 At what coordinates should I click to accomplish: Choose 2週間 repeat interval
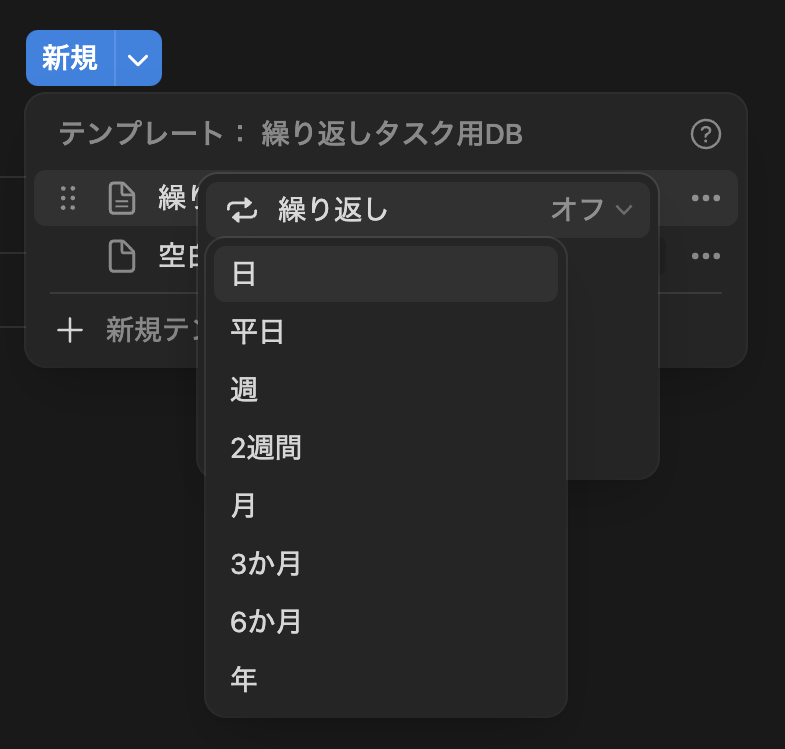coord(385,448)
